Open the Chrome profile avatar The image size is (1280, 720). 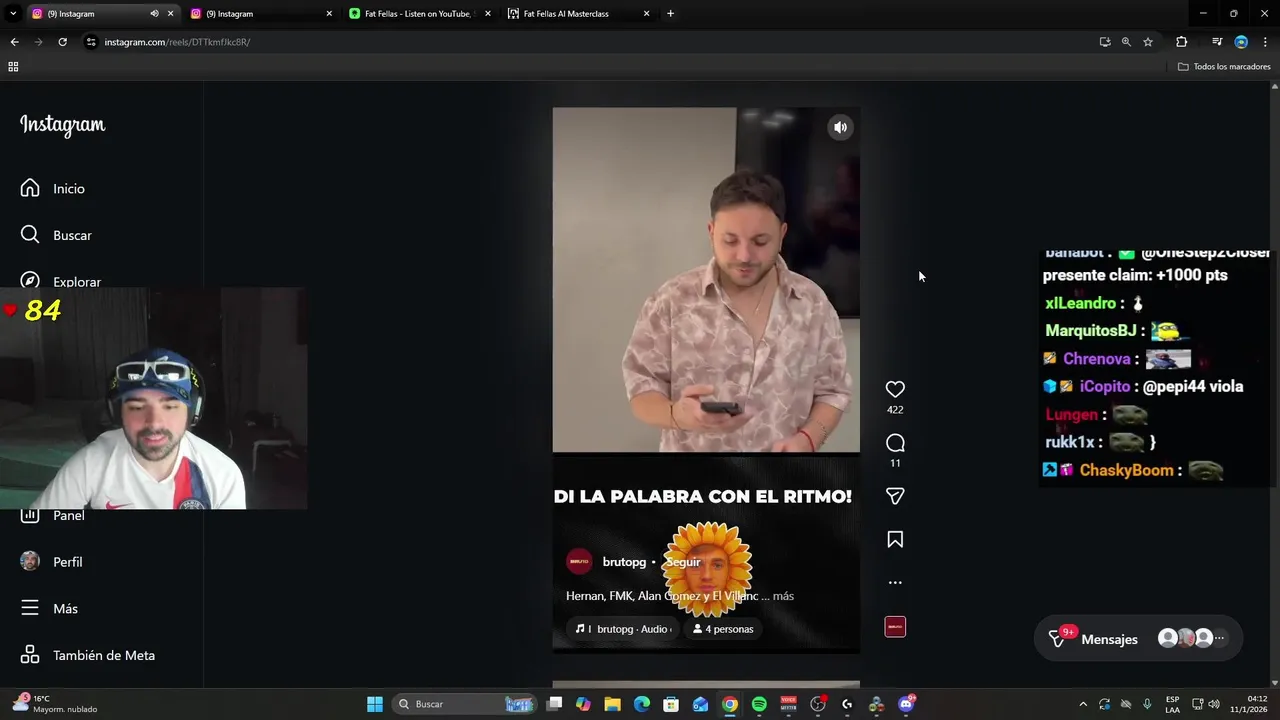coord(1241,42)
